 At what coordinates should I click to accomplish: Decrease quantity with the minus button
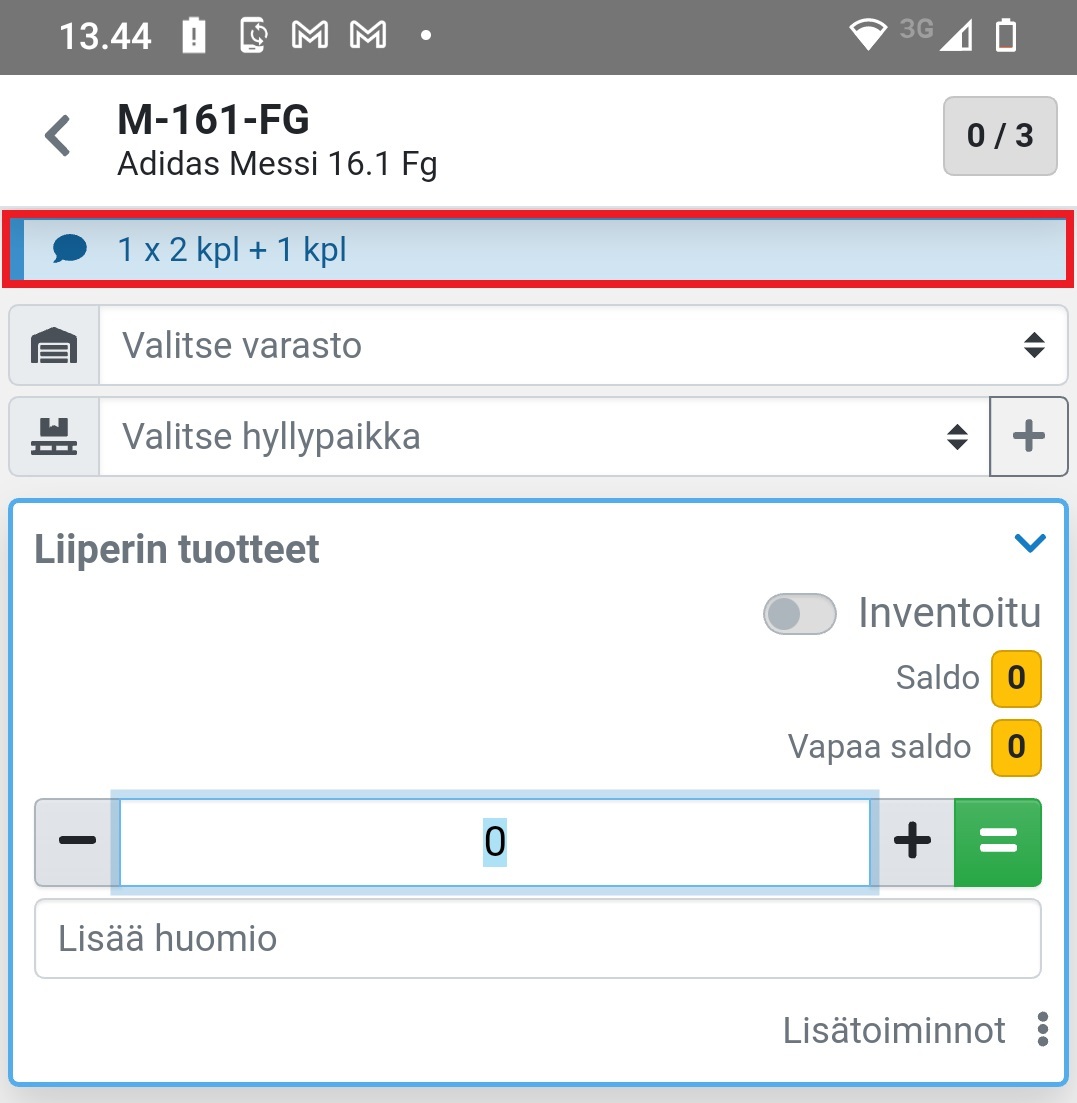point(77,842)
